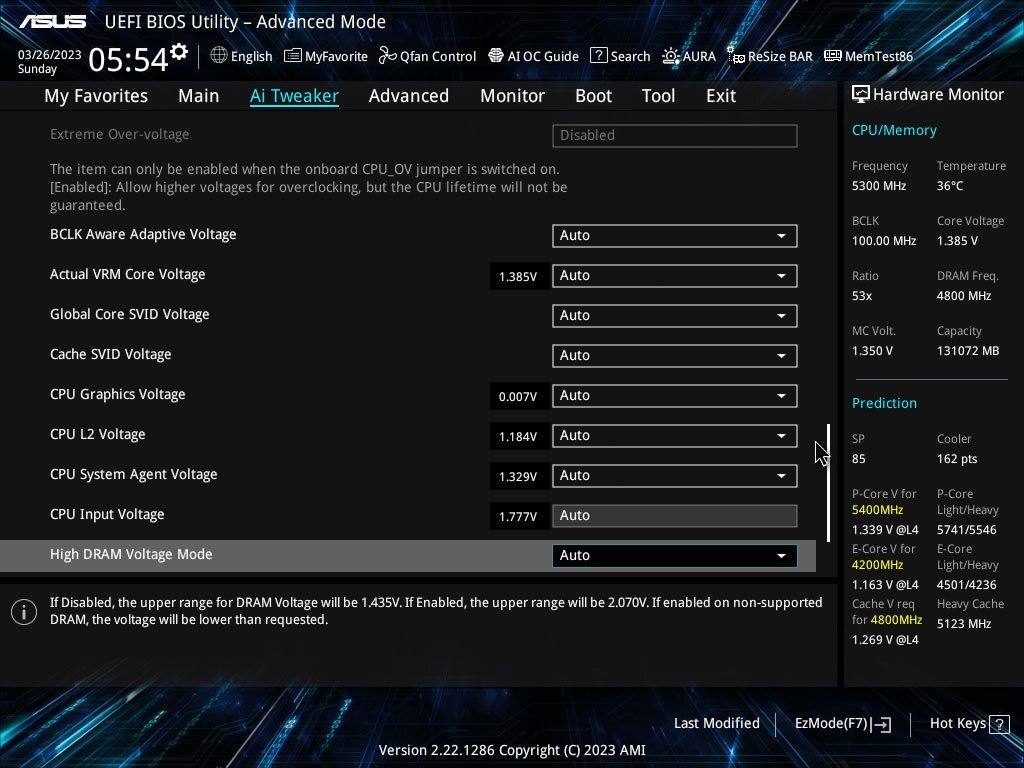Click the 1.329V system agent readout
This screenshot has height=768, width=1024.
518,477
